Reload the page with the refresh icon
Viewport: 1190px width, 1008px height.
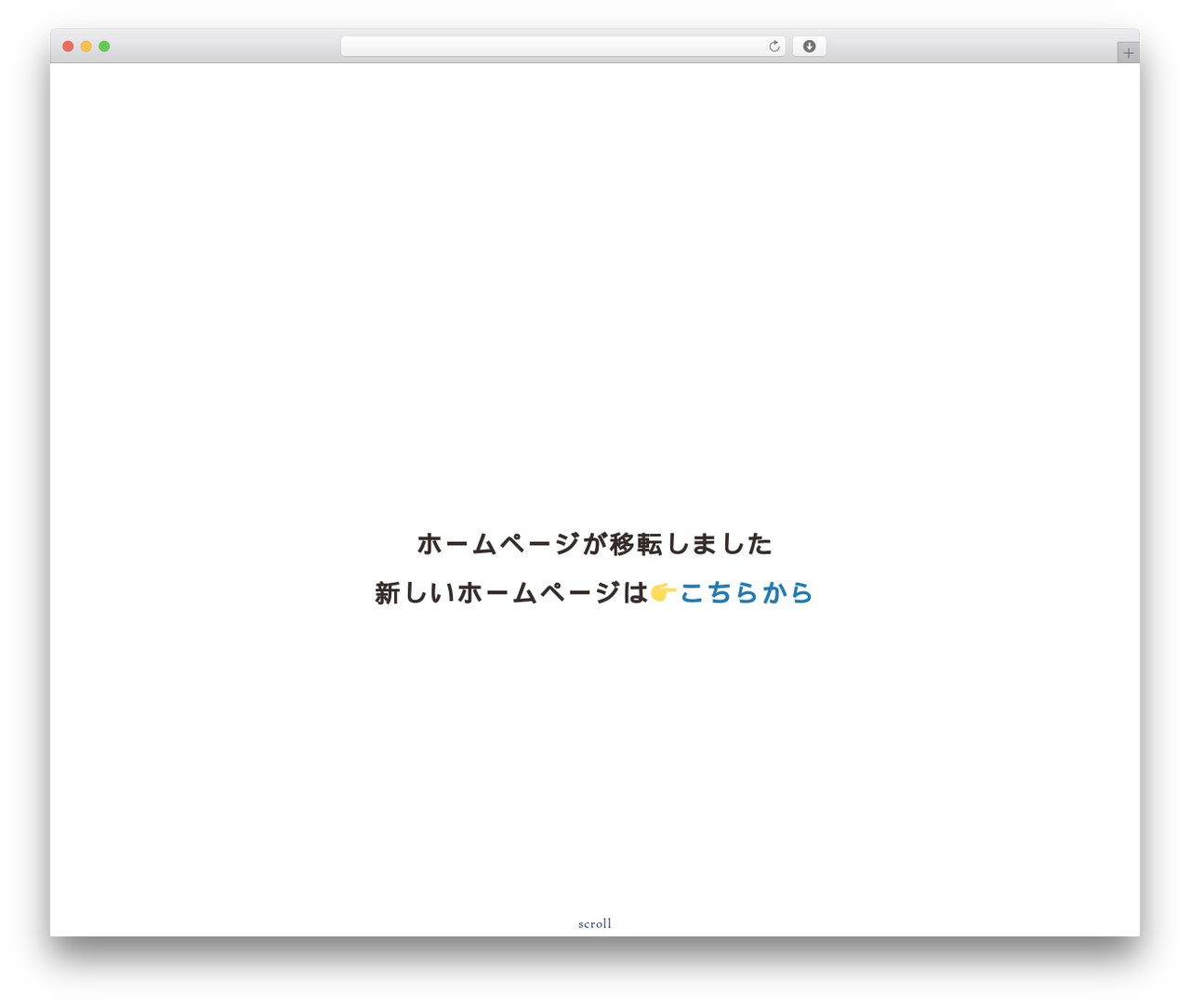point(774,46)
